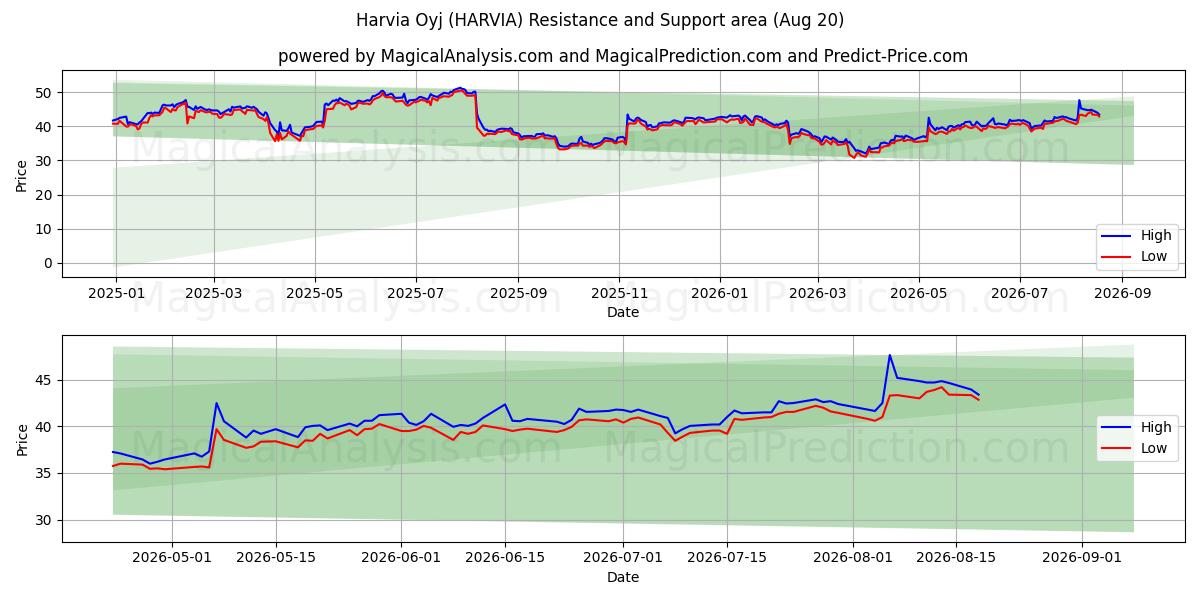Click the '2025-09' date tick on upper chart
Screen dimensions: 1200x600
(x=518, y=293)
